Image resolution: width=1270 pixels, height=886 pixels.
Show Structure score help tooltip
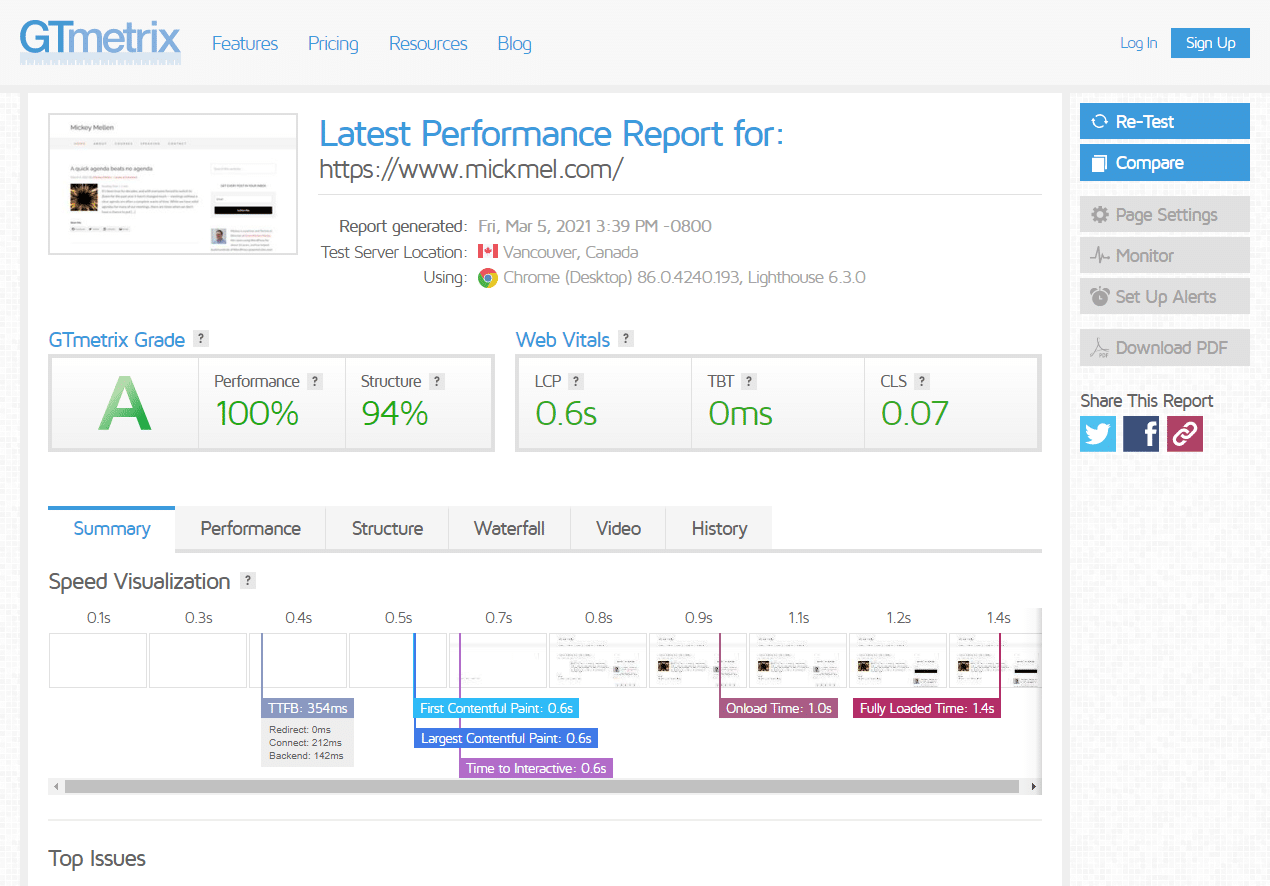pos(437,381)
